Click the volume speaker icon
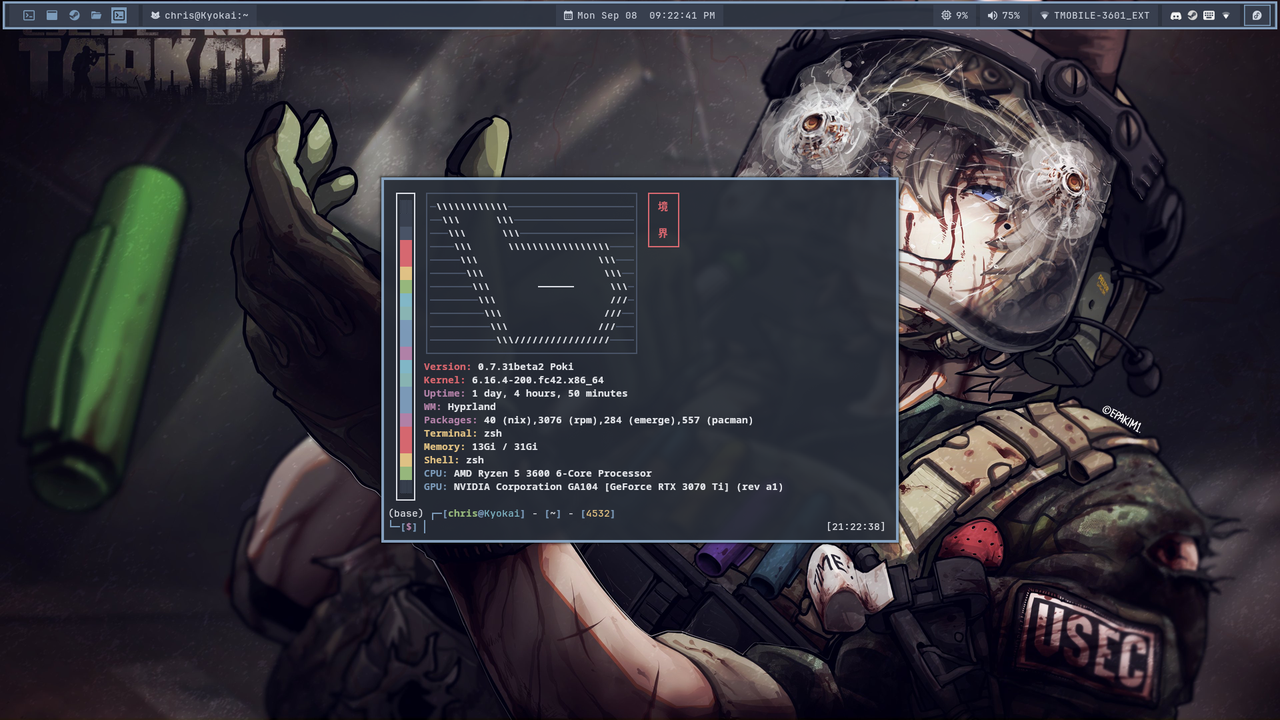 (x=992, y=15)
